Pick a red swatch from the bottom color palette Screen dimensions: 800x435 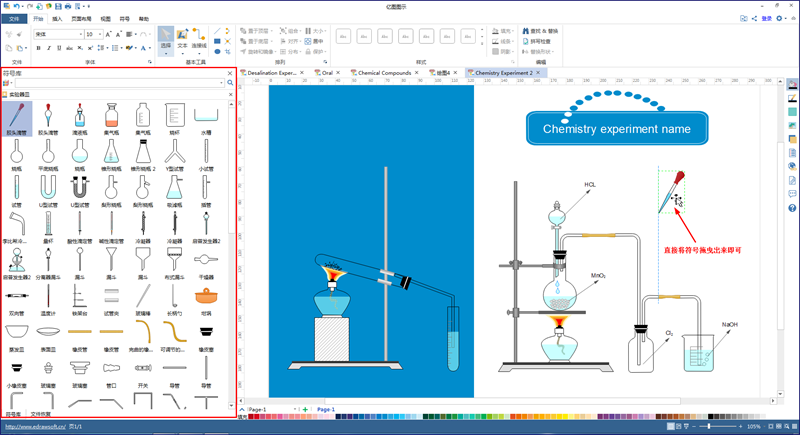(257, 417)
